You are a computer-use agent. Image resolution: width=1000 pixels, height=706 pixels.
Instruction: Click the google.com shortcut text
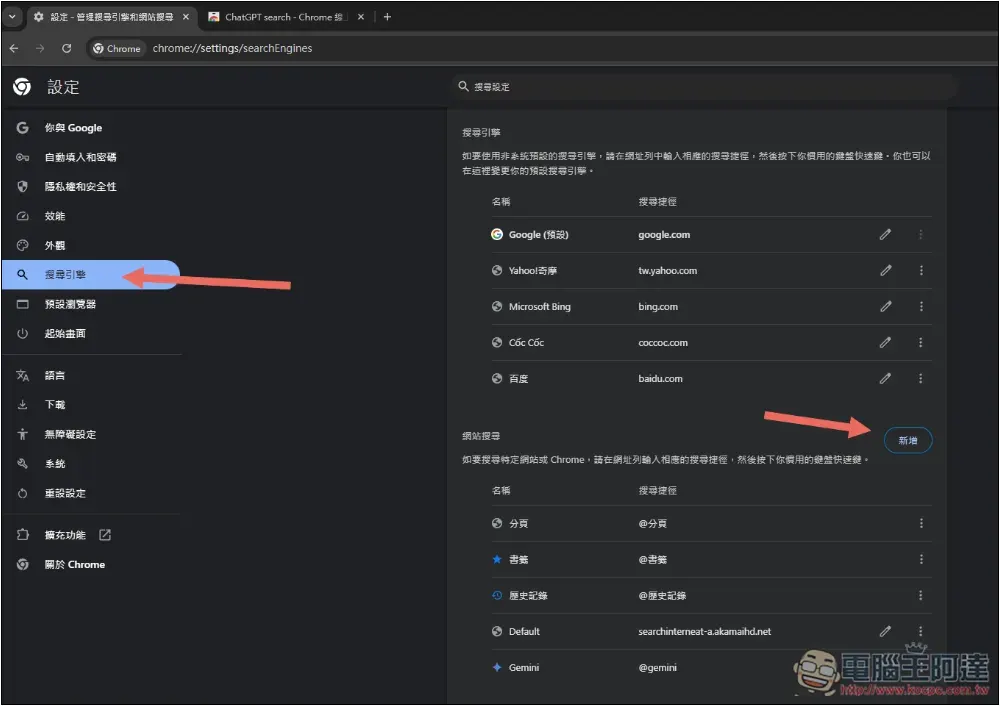pos(664,235)
